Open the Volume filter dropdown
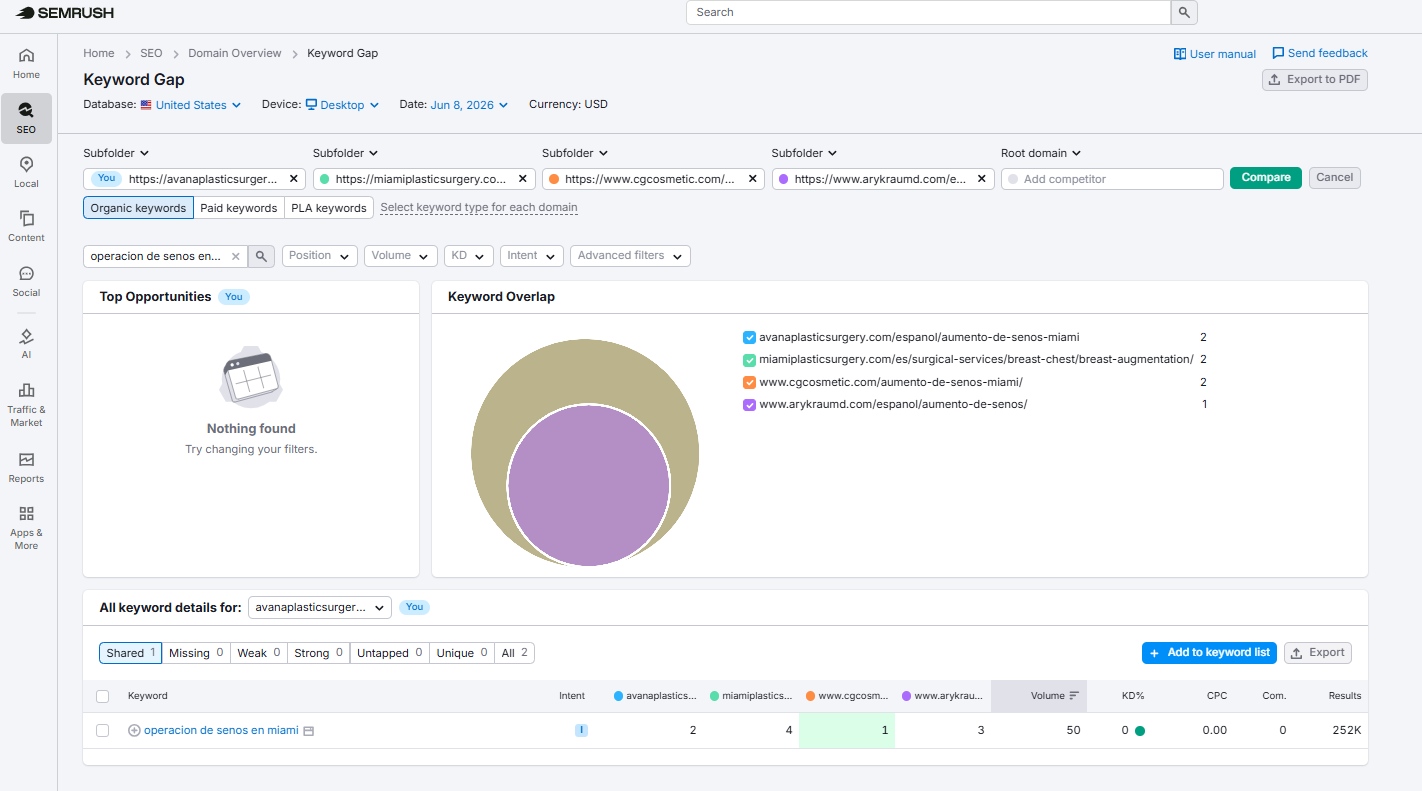The width and height of the screenshot is (1422, 791). tap(401, 256)
